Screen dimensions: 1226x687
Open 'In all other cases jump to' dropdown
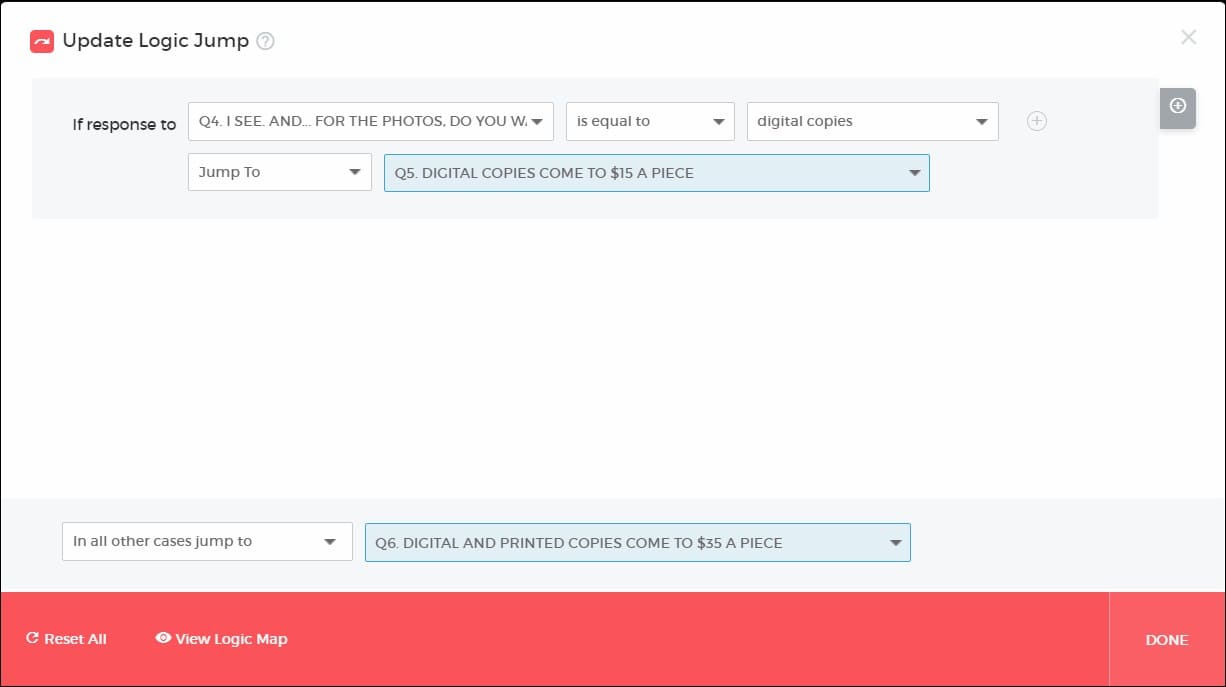click(x=207, y=541)
